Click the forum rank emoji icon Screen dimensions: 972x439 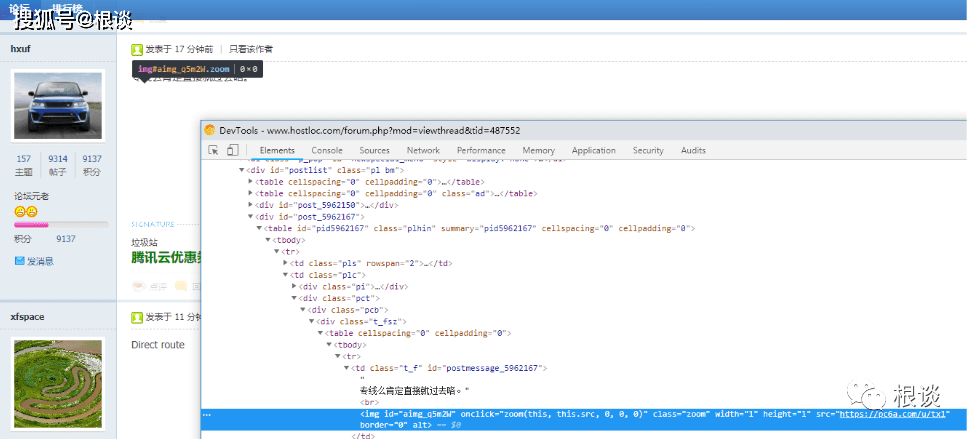point(26,211)
